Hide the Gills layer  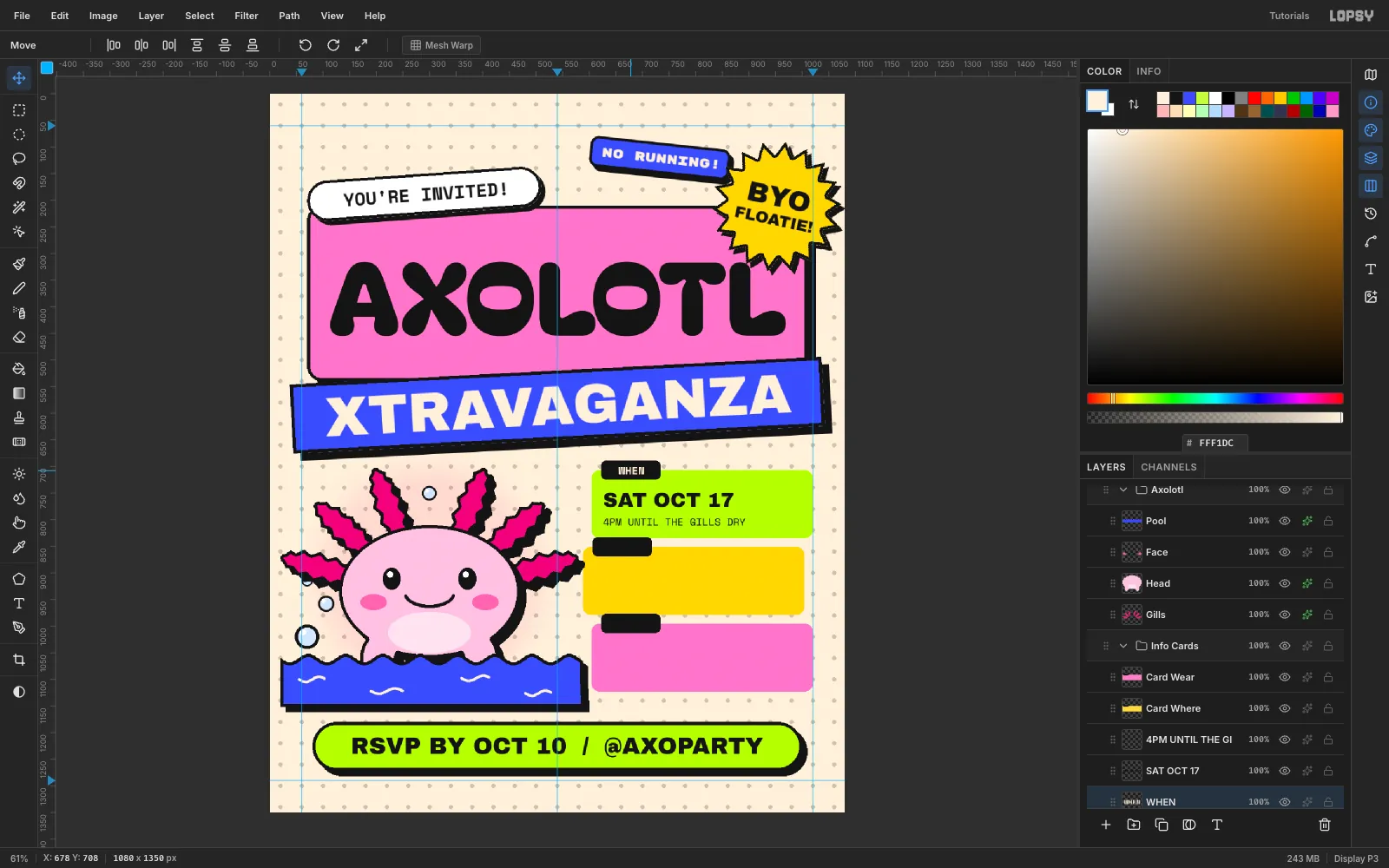pyautogui.click(x=1285, y=615)
